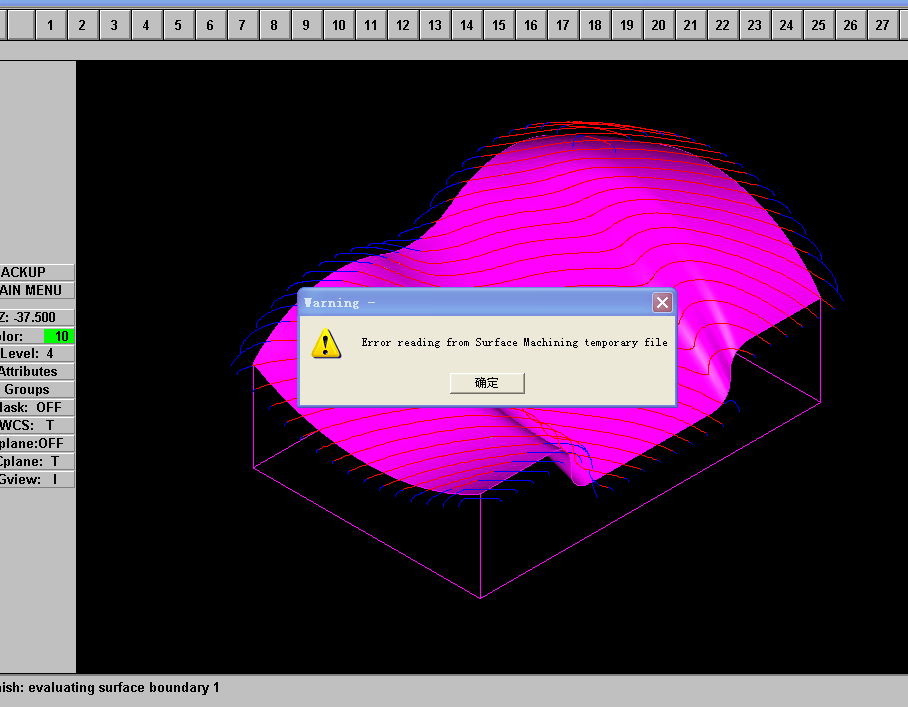Select level button 26 in the top bar

(851, 25)
